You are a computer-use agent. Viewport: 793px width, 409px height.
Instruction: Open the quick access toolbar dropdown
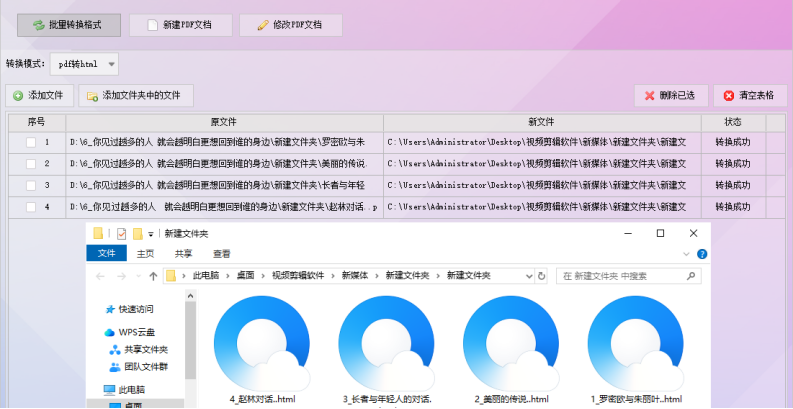point(151,234)
